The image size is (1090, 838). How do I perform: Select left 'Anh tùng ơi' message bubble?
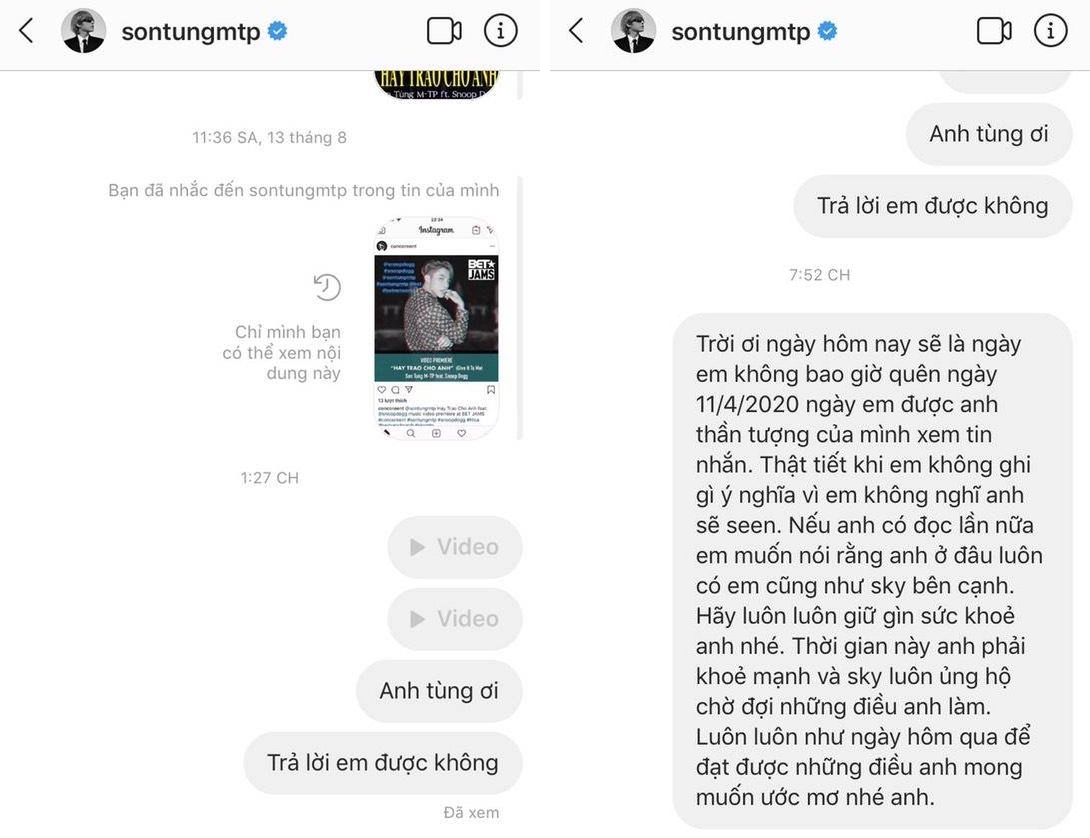point(439,691)
